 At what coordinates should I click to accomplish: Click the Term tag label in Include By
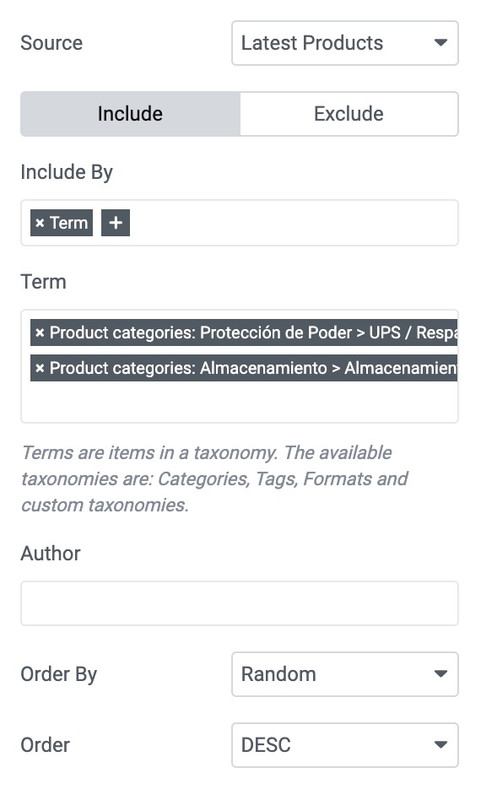tap(69, 223)
